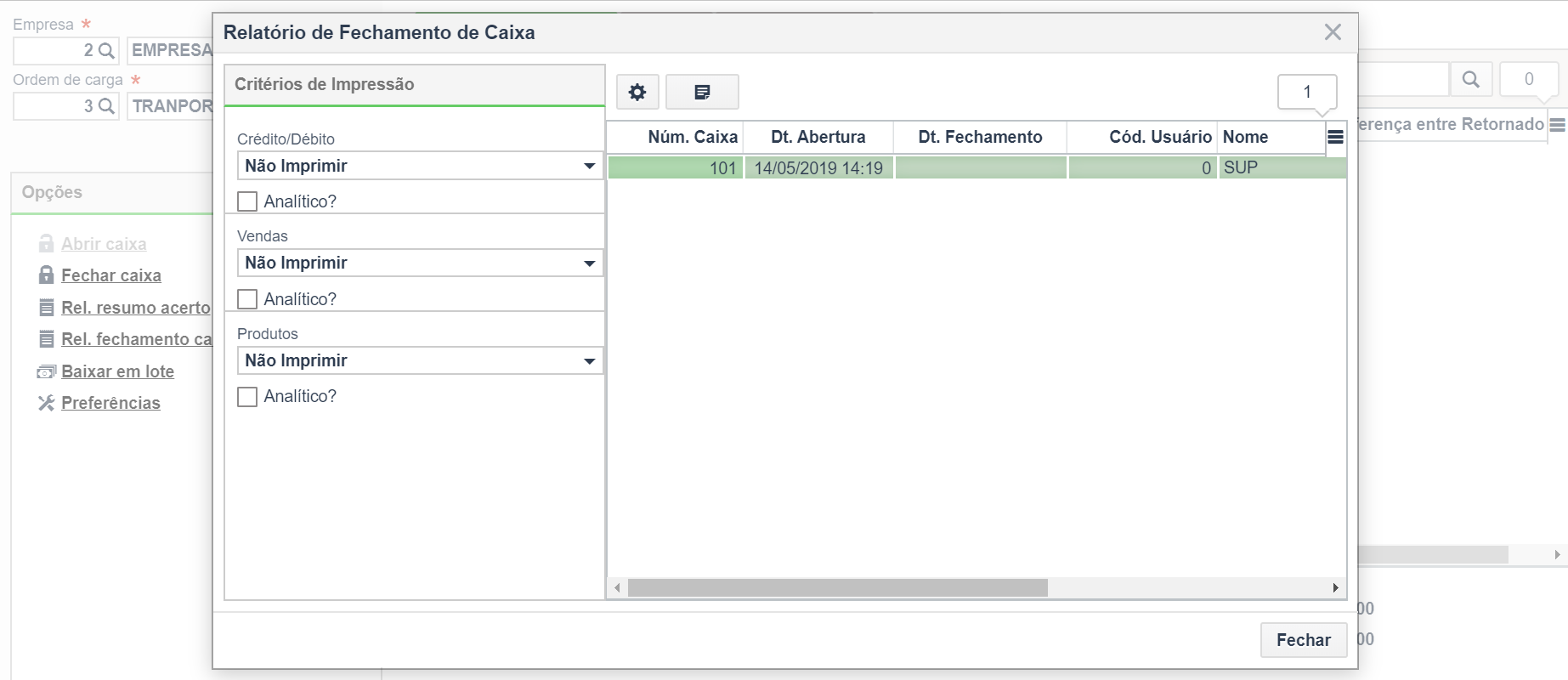Click the Ordem de carga search magnifier icon
The width and height of the screenshot is (1568, 680).
[106, 106]
